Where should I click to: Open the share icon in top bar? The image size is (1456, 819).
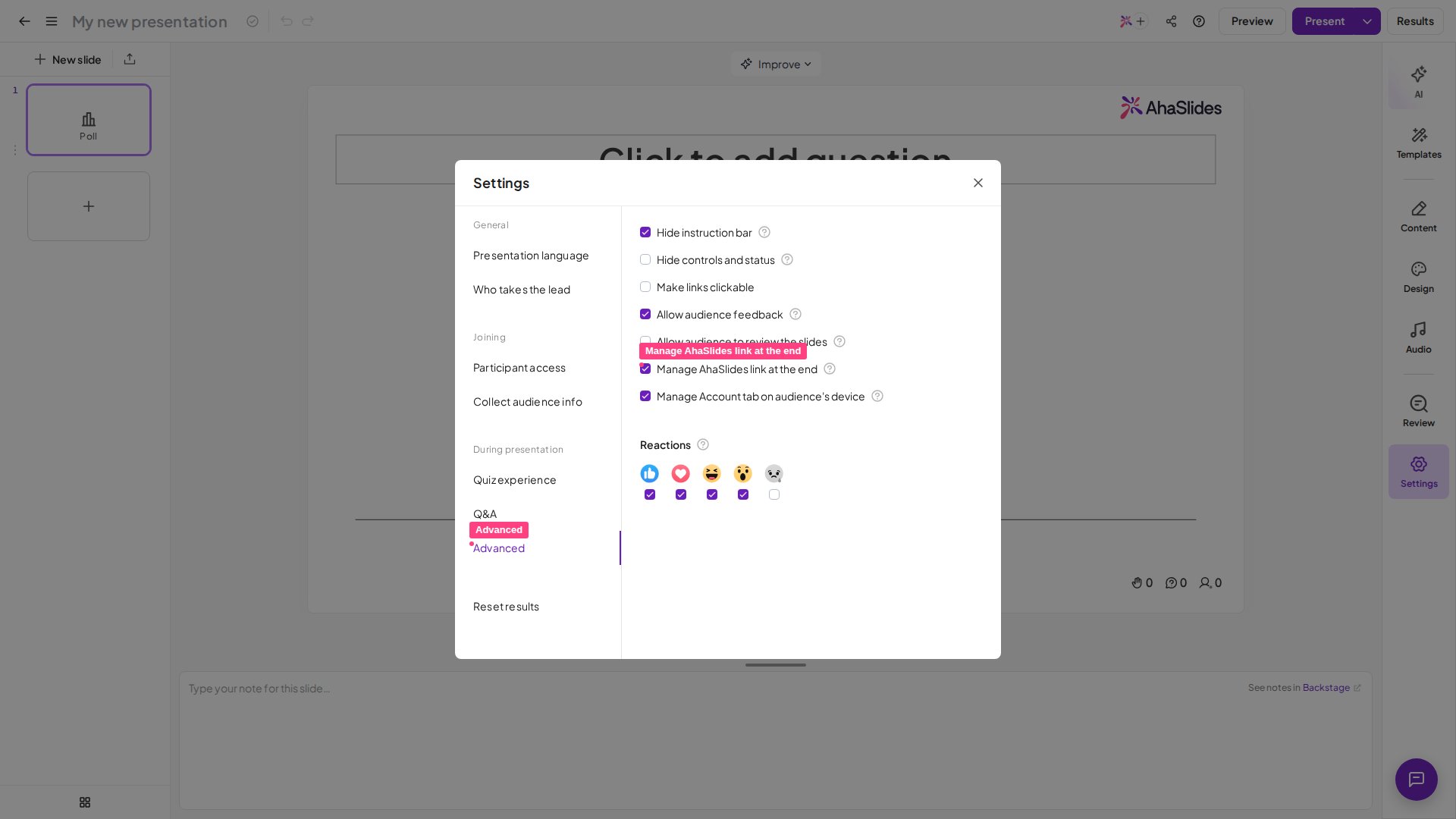point(1172,21)
